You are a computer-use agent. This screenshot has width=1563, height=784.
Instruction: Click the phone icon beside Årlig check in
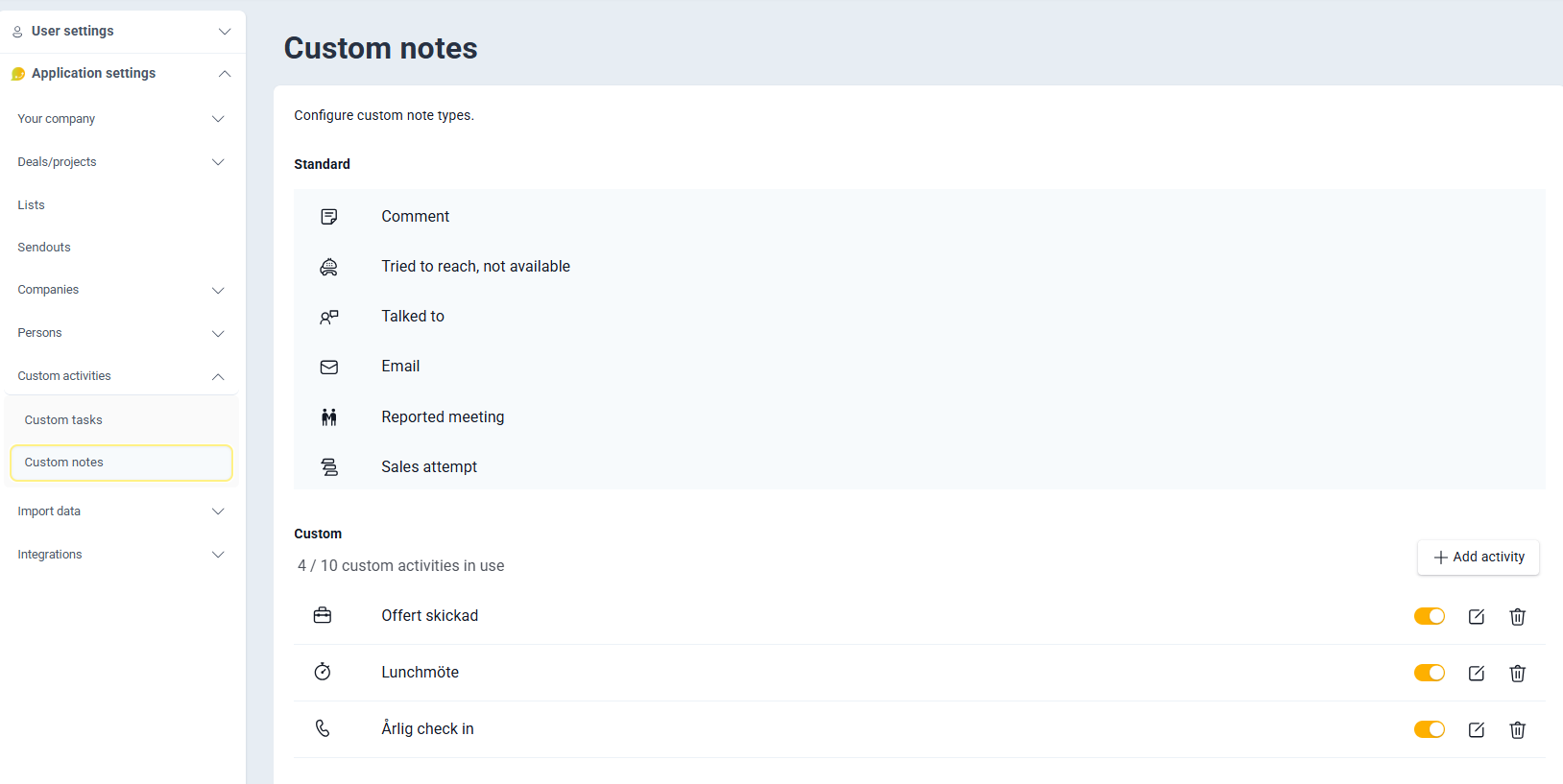click(x=323, y=728)
